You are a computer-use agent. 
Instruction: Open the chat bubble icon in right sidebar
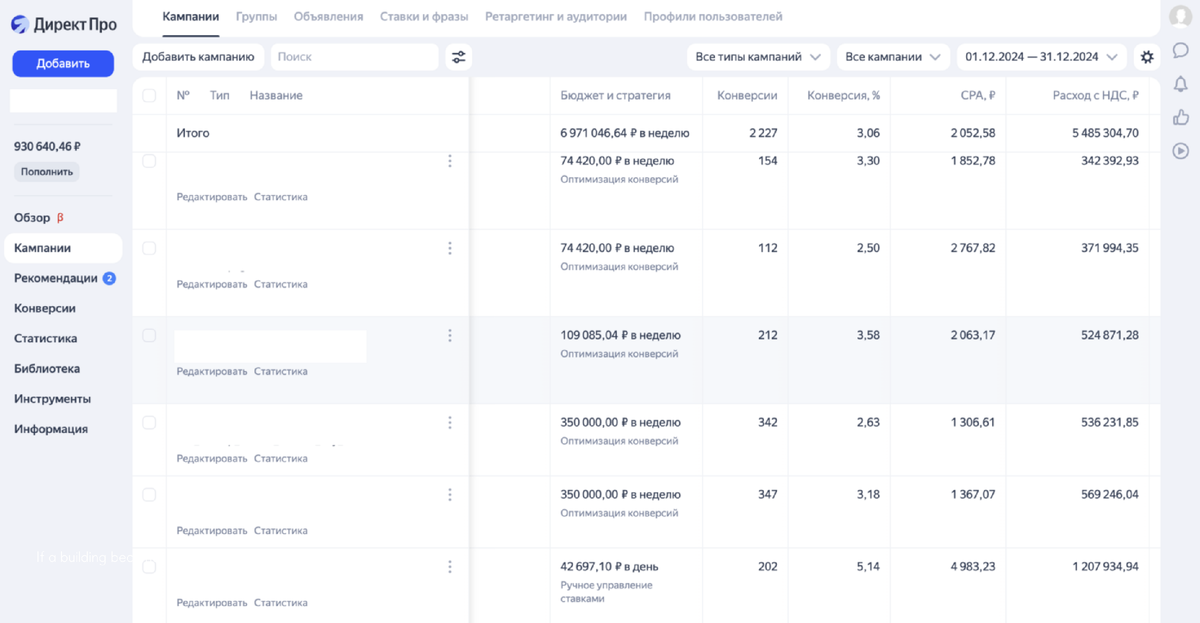[x=1180, y=51]
